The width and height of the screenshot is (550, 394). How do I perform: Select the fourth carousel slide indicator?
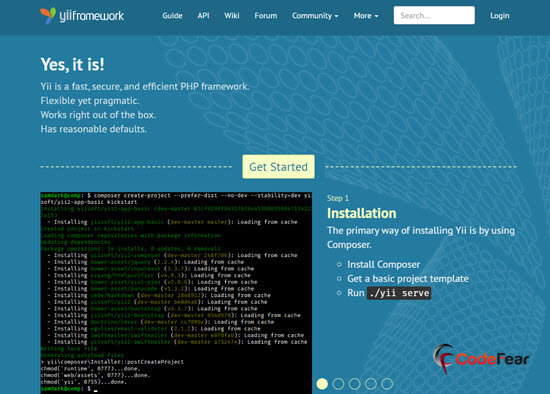[370, 384]
